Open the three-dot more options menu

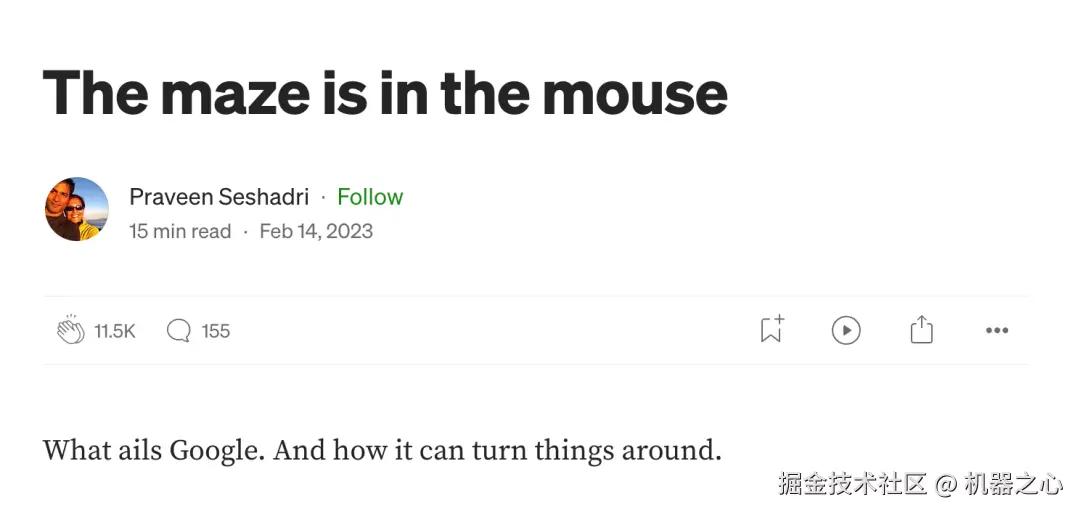[x=996, y=330]
